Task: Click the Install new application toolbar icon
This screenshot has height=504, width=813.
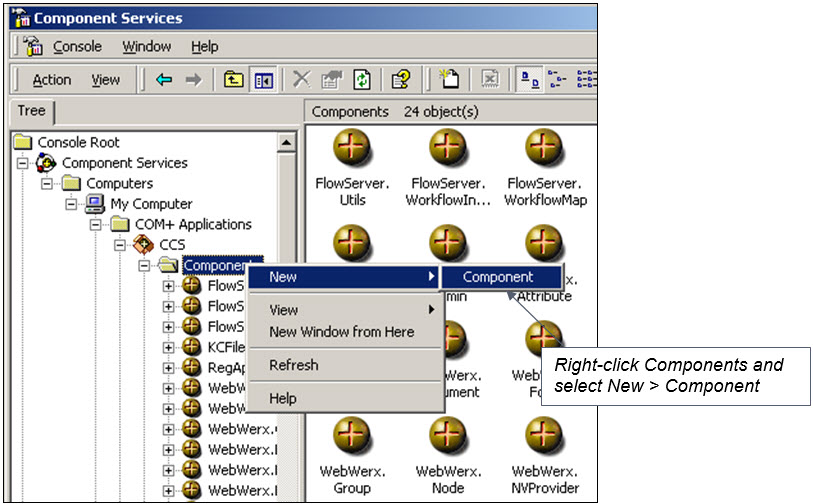Action: pyautogui.click(x=449, y=79)
